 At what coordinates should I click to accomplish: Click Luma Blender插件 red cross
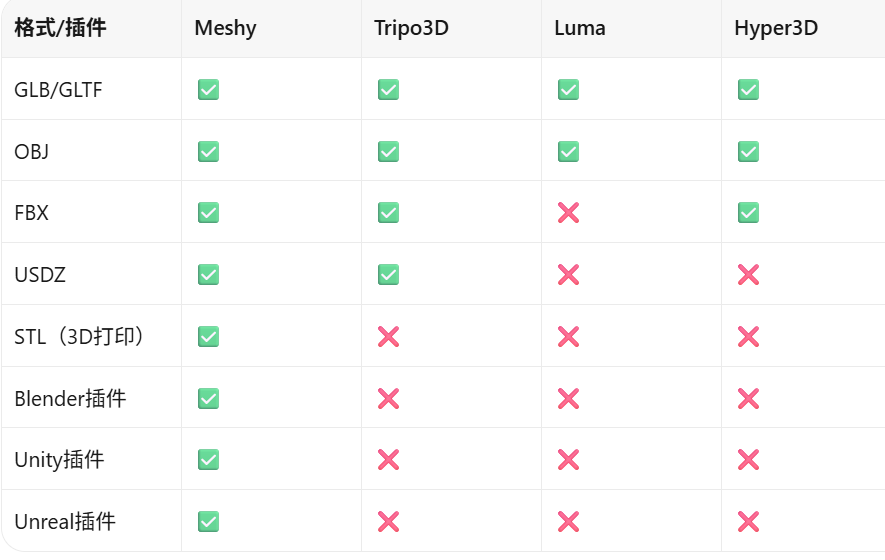(x=568, y=399)
